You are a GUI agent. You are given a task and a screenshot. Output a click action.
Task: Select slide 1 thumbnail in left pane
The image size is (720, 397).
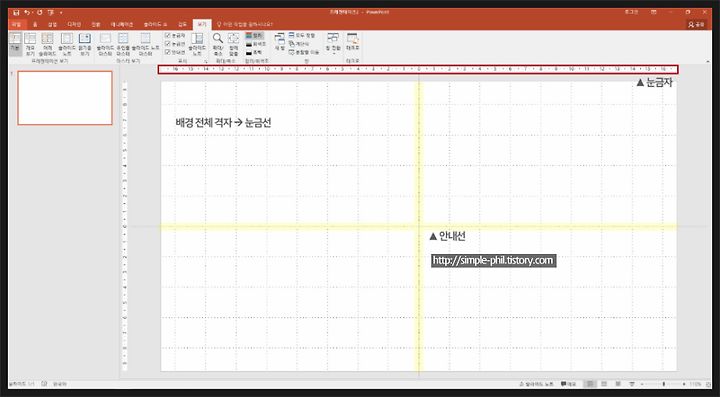click(x=65, y=98)
